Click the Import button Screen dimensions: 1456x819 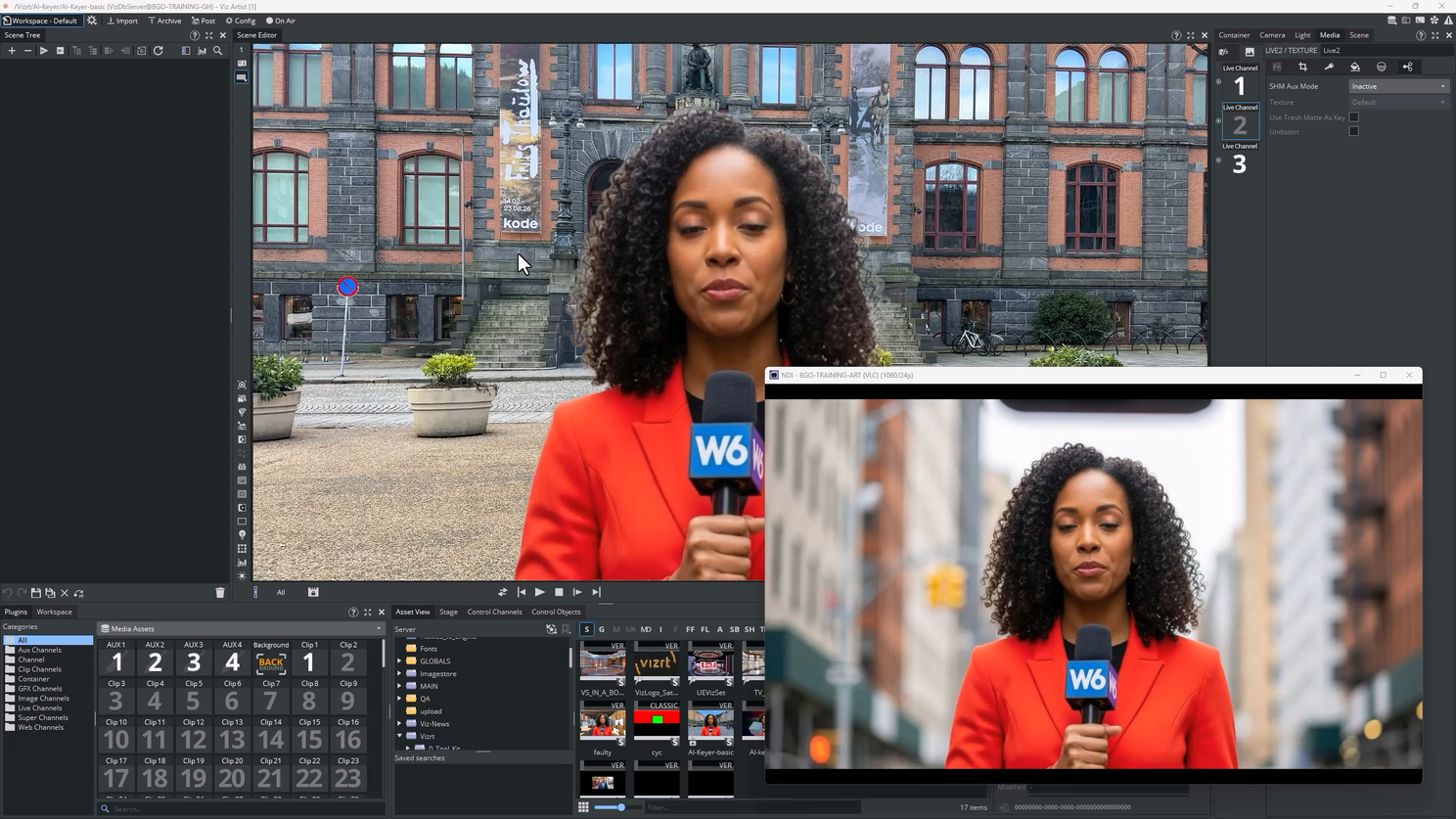(122, 21)
